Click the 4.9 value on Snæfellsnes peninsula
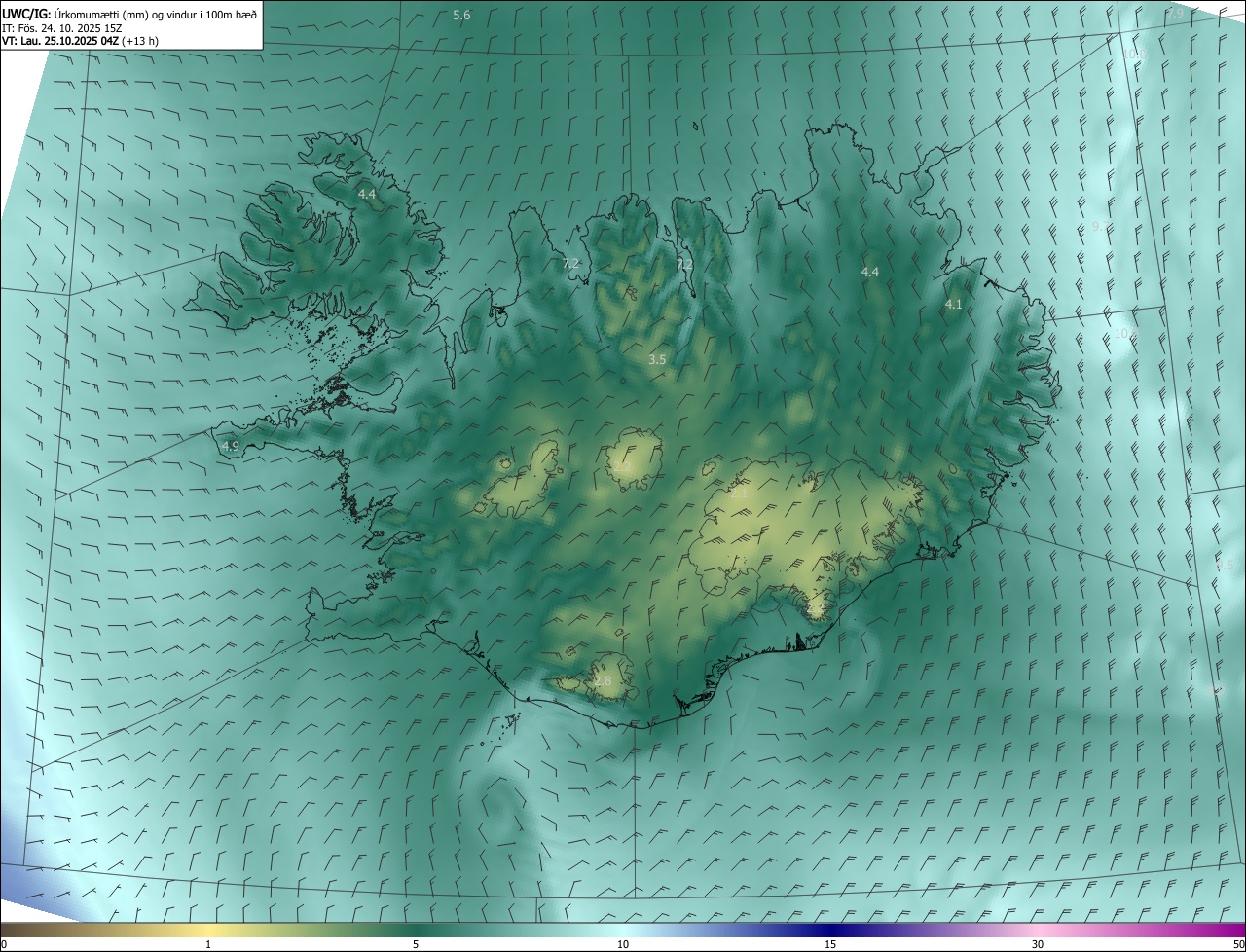The width and height of the screenshot is (1246, 952). (x=231, y=447)
